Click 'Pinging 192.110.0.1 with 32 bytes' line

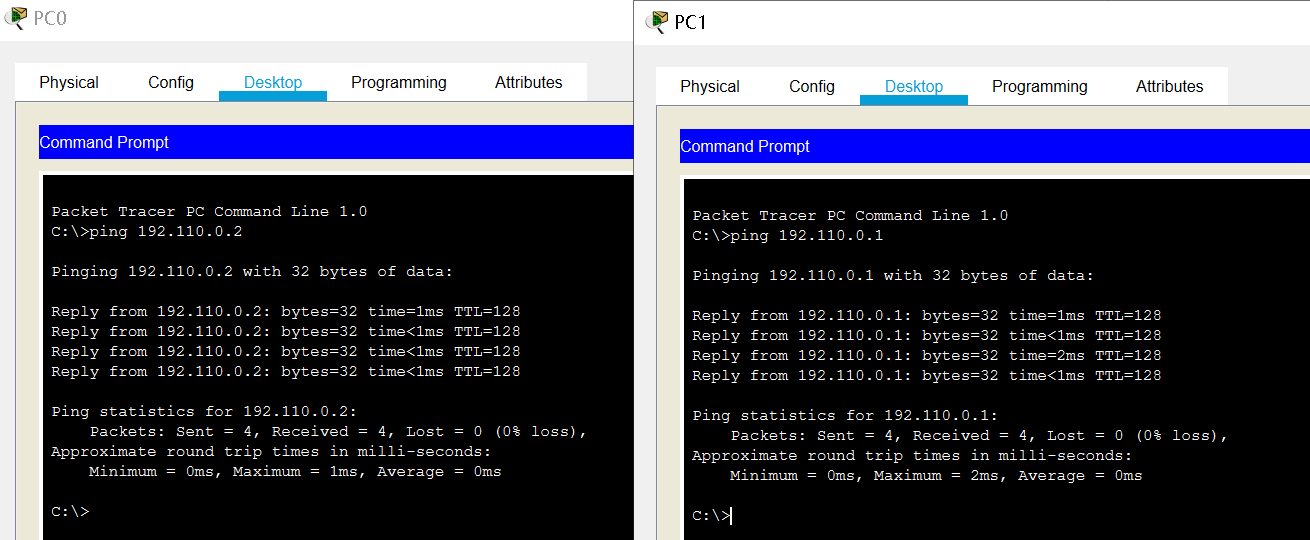893,276
